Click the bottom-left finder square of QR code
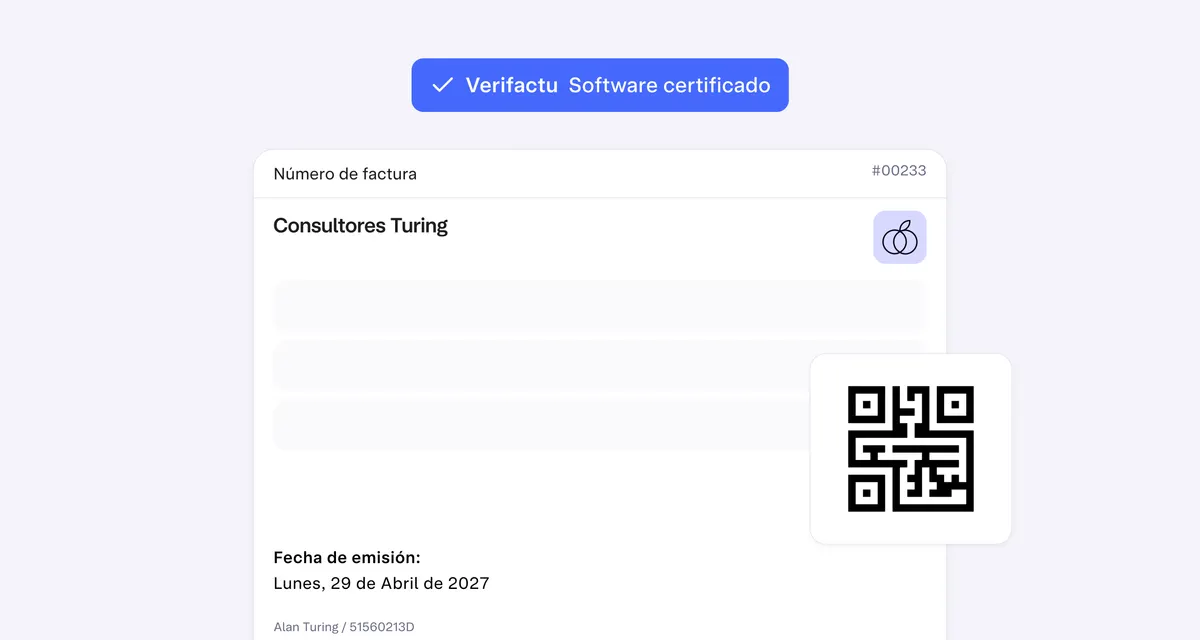This screenshot has height=640, width=1200. (866, 494)
